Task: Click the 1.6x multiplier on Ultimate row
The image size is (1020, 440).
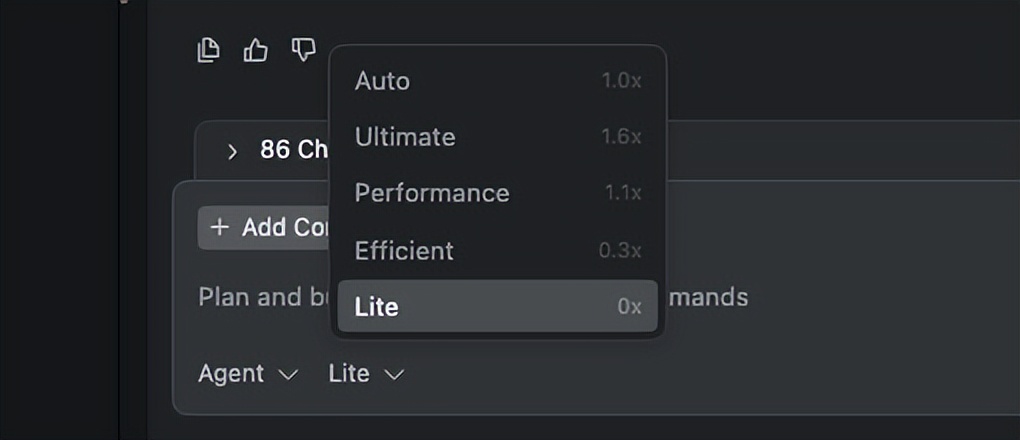Action: pyautogui.click(x=621, y=137)
